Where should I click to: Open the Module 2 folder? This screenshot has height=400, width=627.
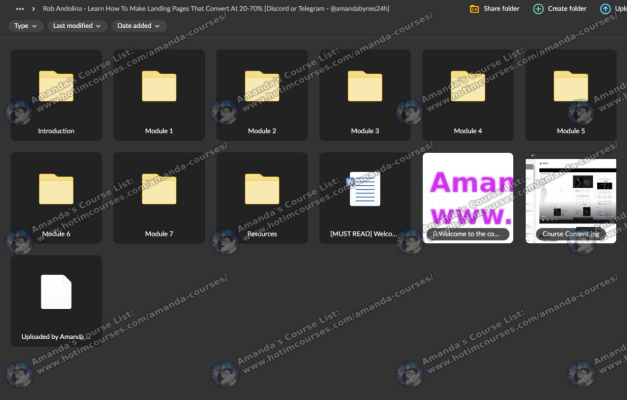[x=262, y=95]
